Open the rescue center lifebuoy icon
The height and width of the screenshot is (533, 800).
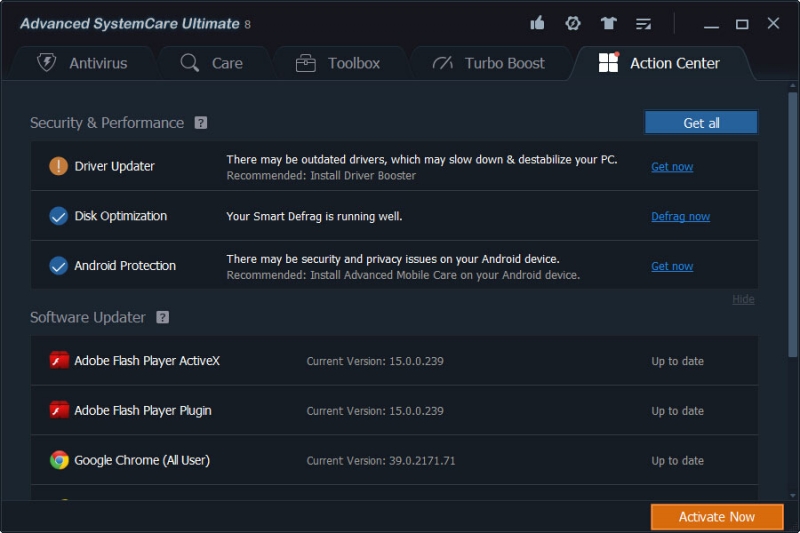coord(572,23)
